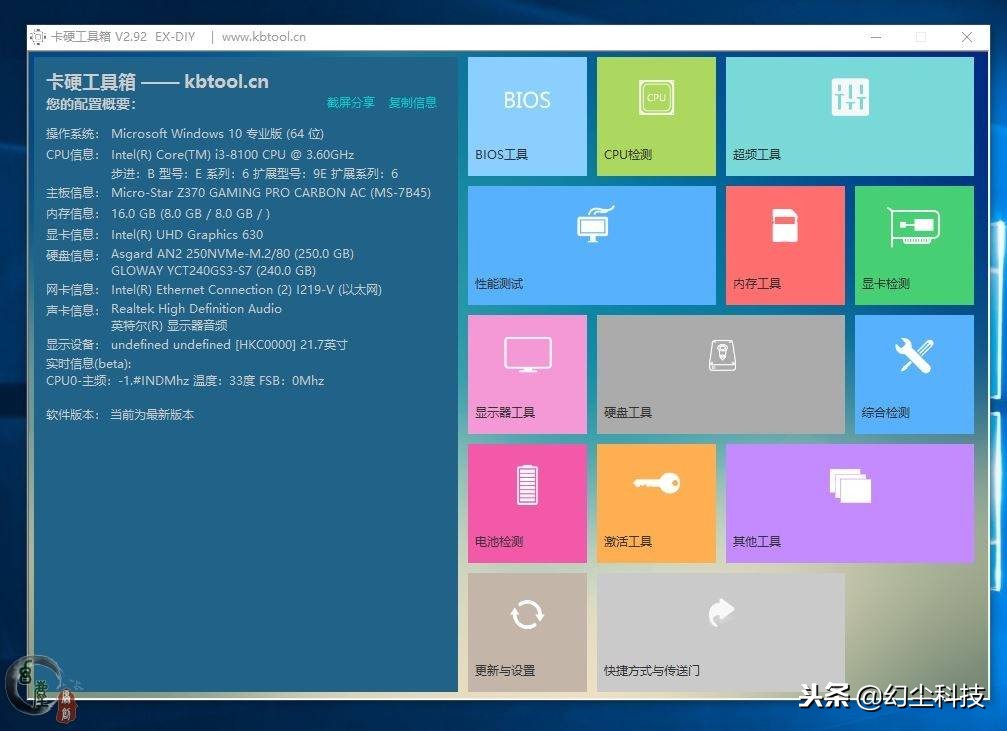Open the 内存工具 memory tools
The height and width of the screenshot is (731, 1007).
(x=784, y=244)
